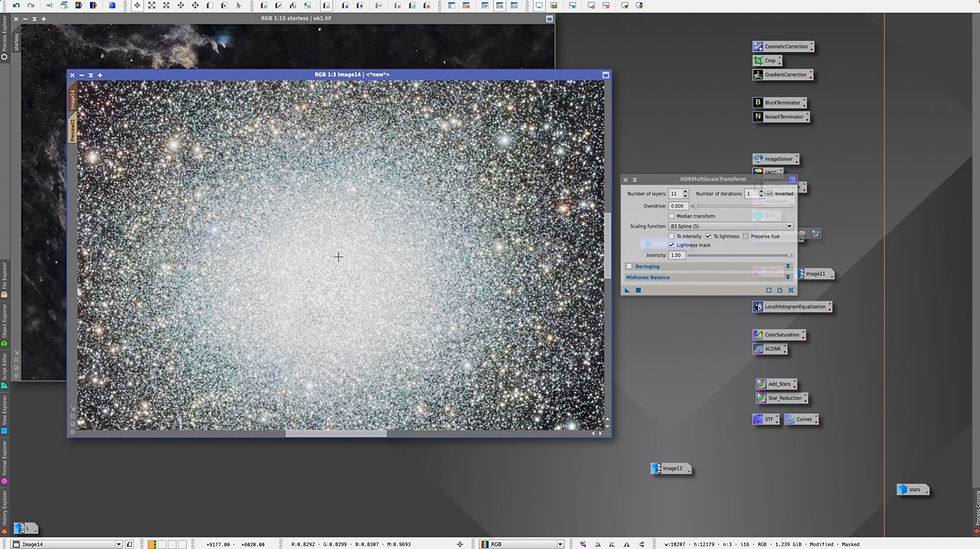Open the BlurXTerminator process icon
This screenshot has height=549, width=980.
(x=779, y=103)
